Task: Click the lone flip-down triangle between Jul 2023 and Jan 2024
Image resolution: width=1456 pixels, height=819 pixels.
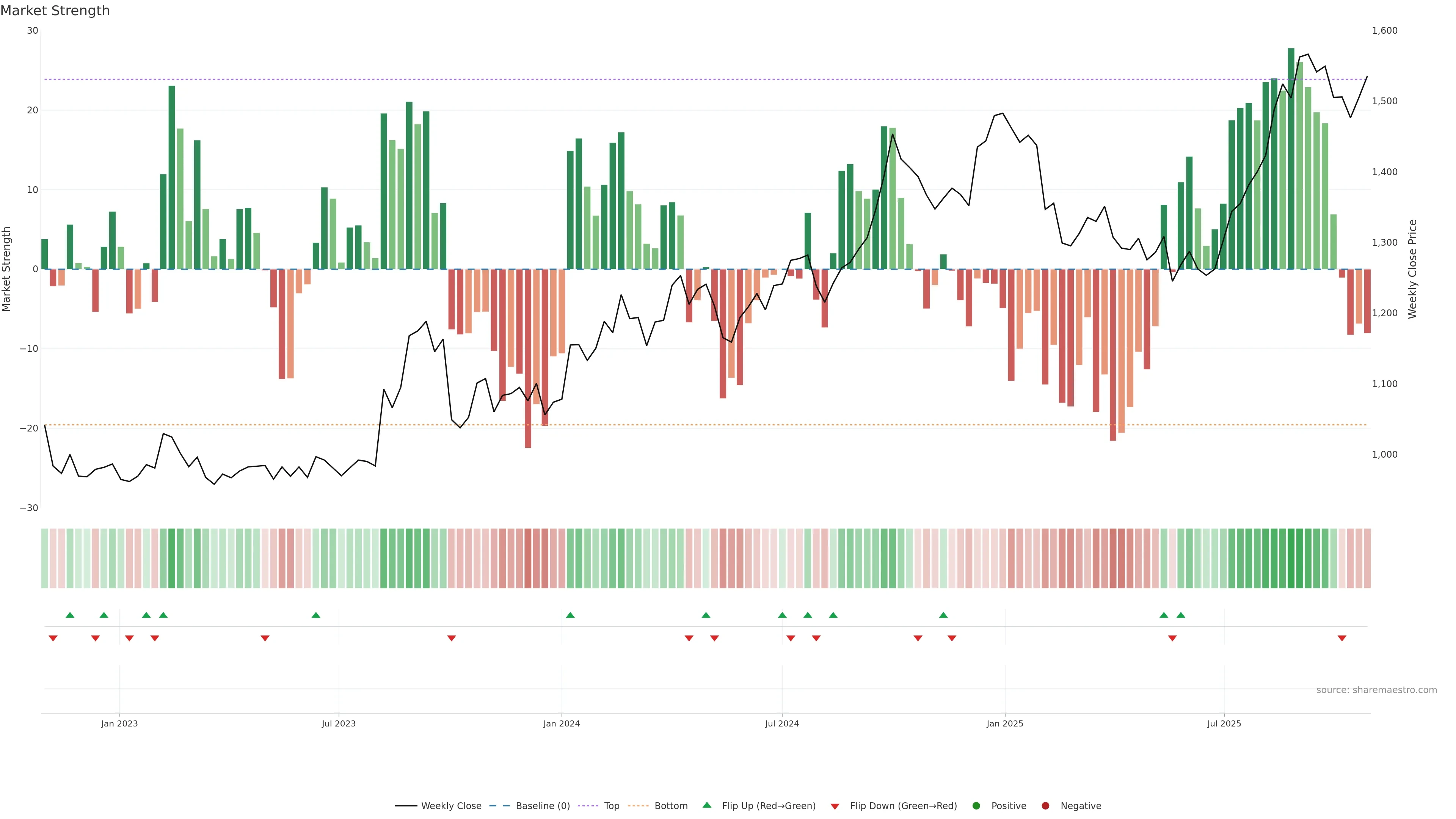Action: 452,638
